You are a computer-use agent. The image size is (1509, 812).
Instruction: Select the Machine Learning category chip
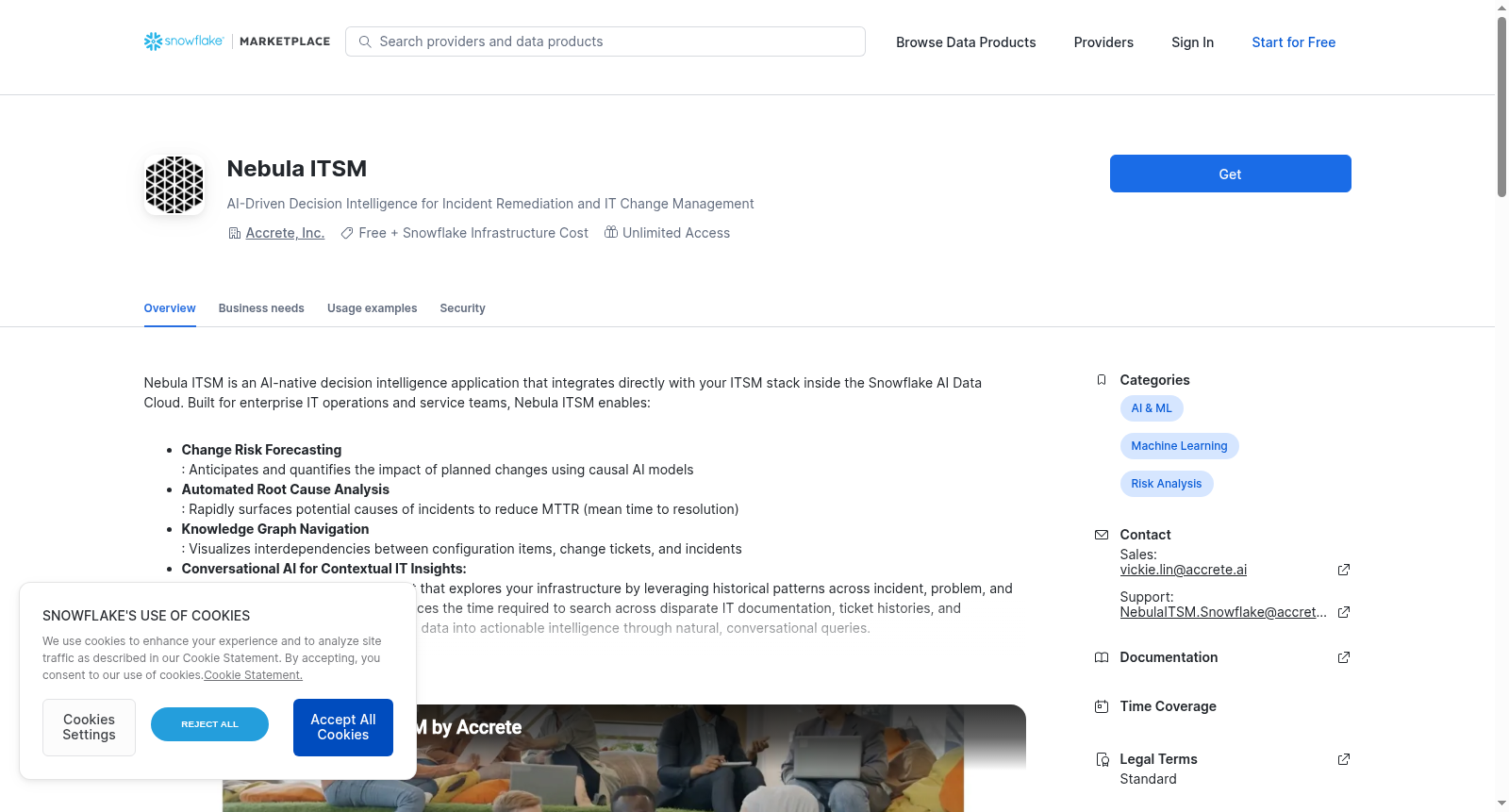(1179, 446)
